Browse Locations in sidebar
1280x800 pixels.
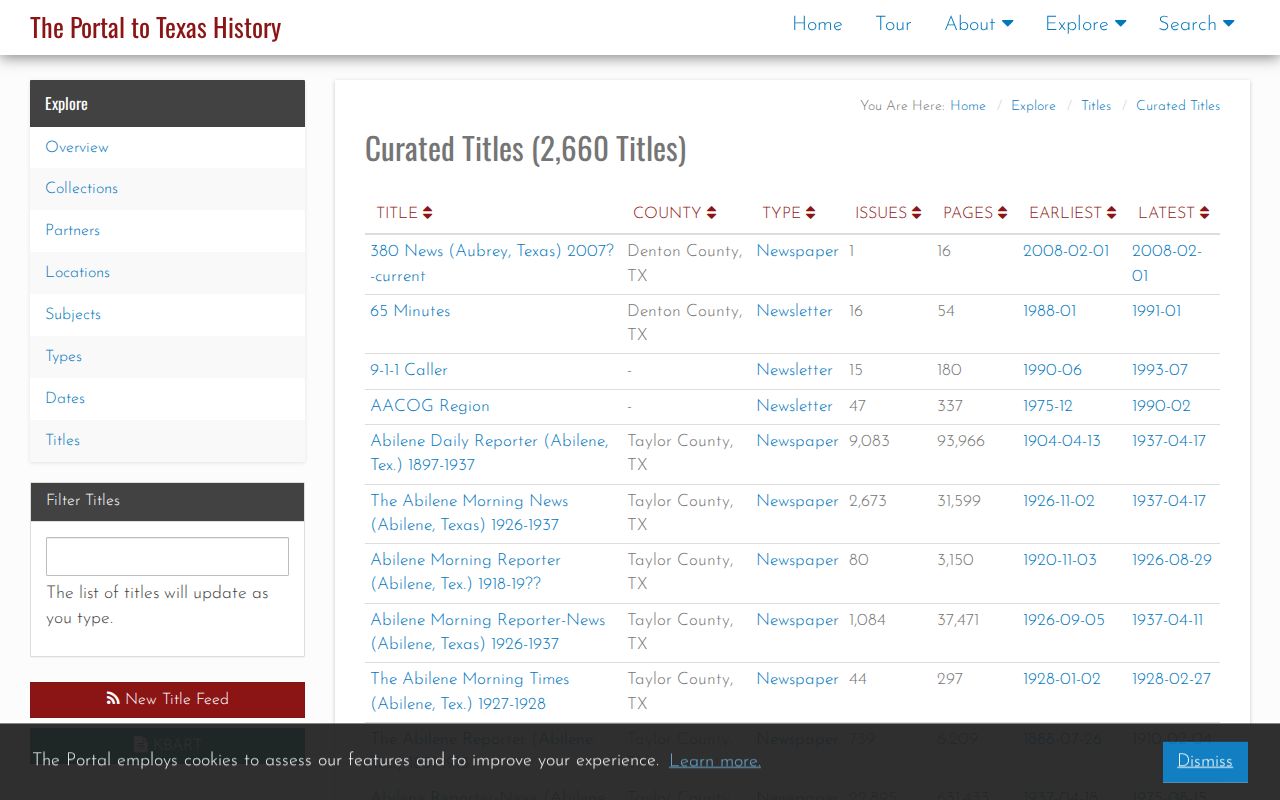[167, 272]
